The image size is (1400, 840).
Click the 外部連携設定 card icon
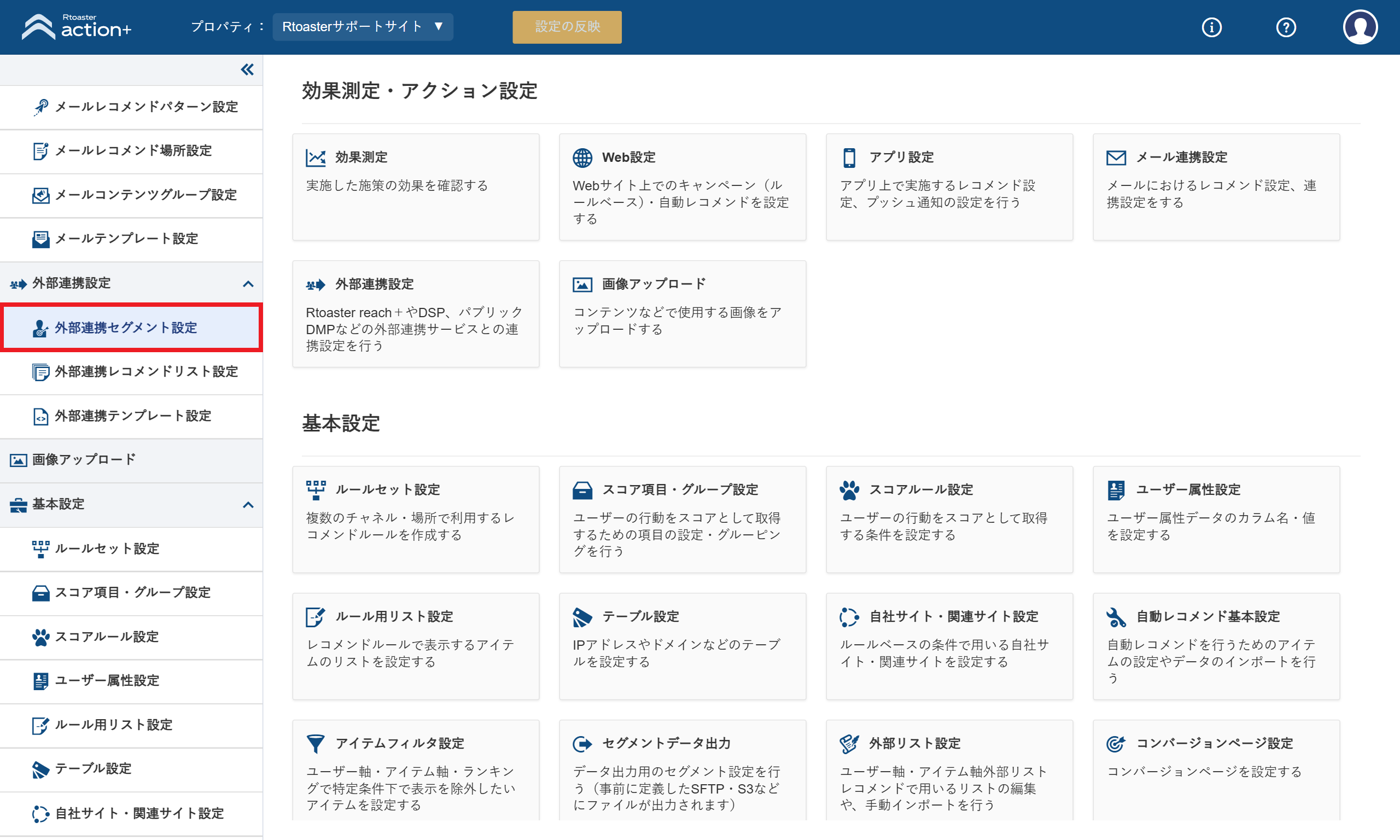pos(315,285)
